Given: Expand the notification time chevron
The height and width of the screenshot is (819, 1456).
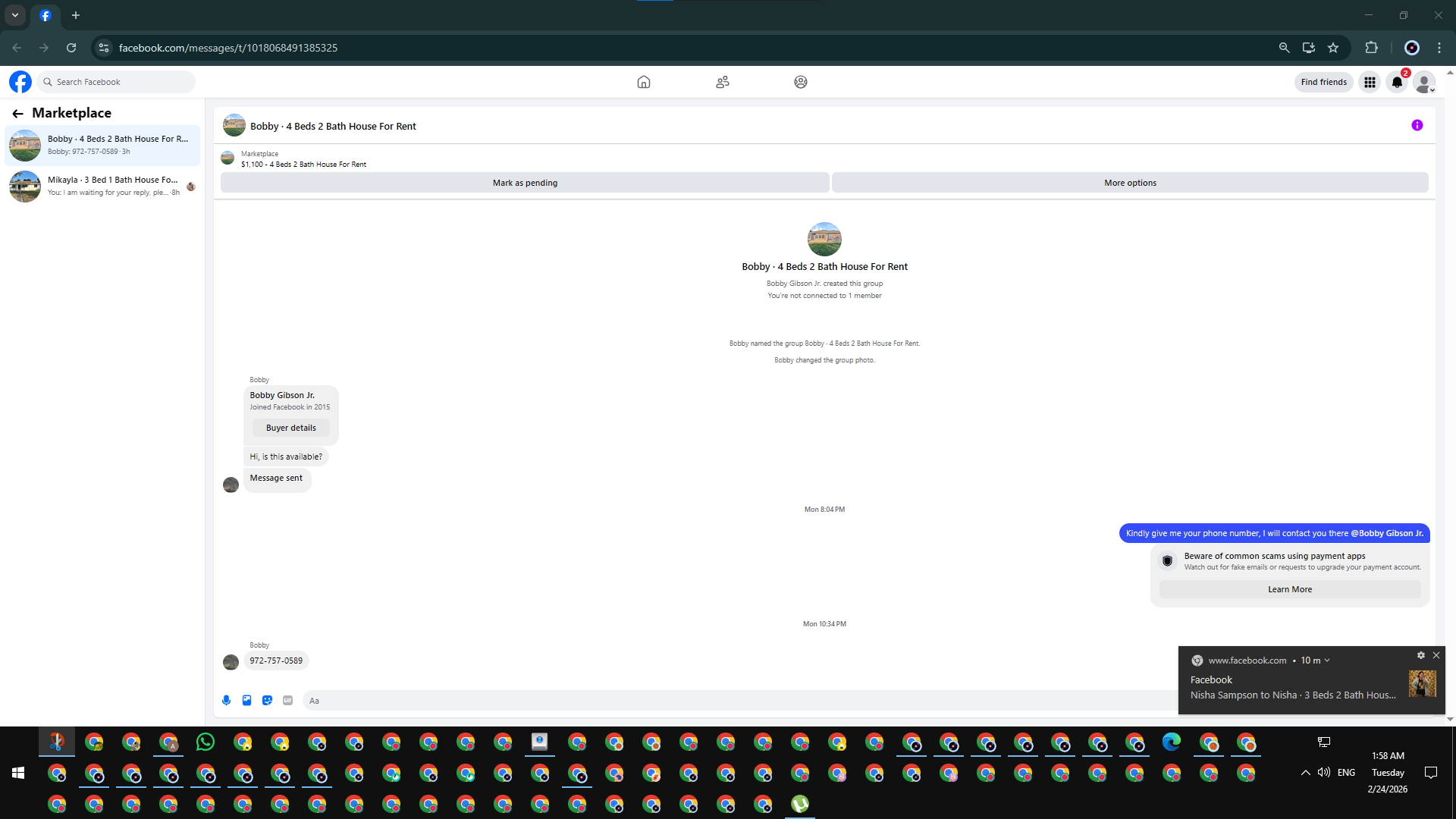Looking at the screenshot, I should click(1327, 661).
